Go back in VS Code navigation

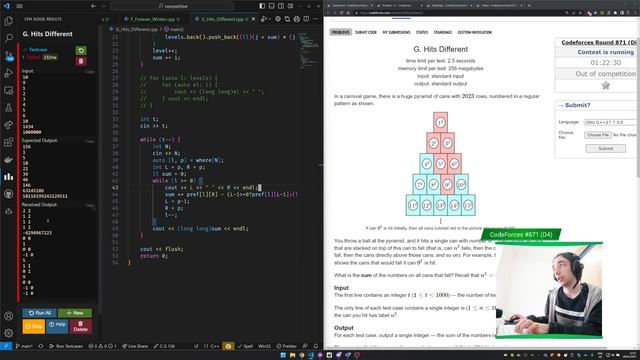(93, 6)
